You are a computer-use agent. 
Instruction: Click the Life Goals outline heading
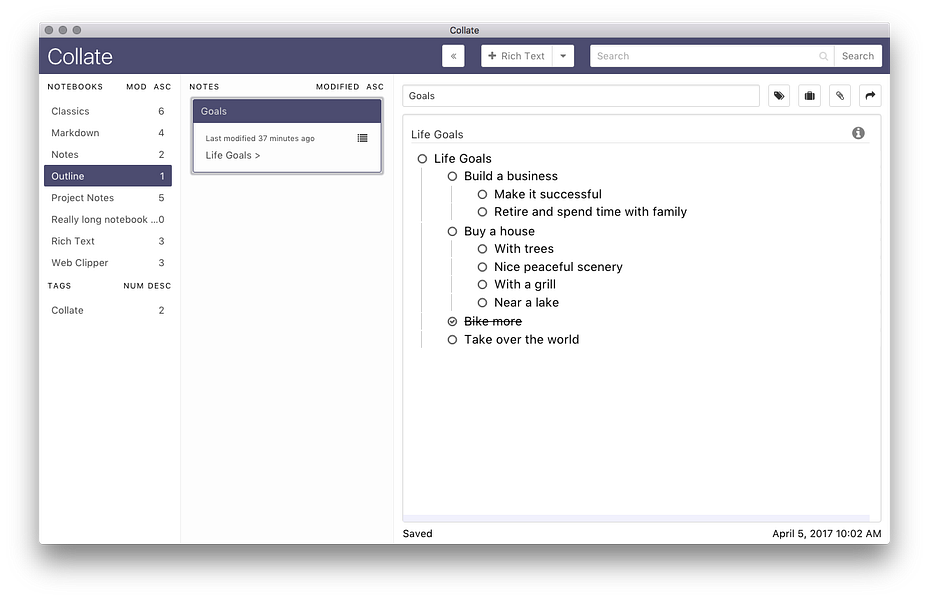tap(437, 134)
